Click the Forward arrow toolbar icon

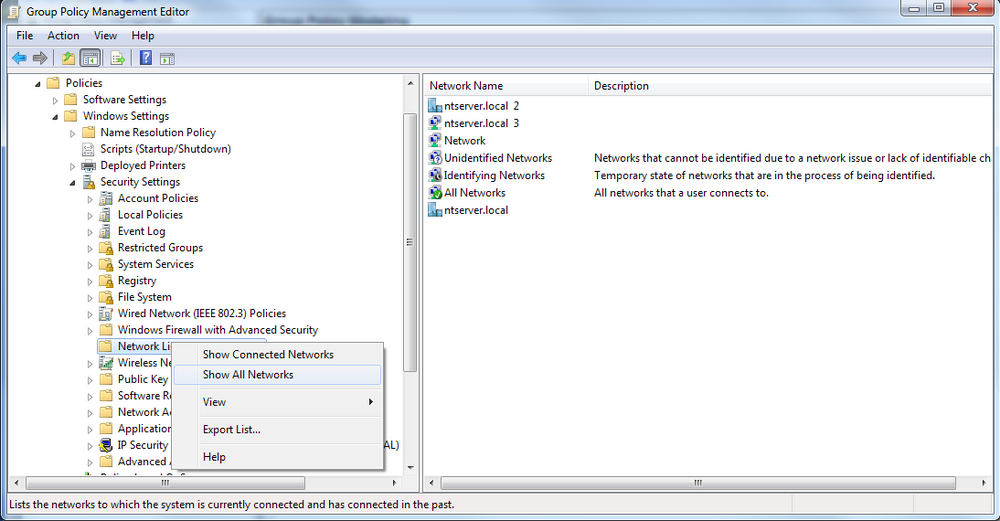pyautogui.click(x=40, y=59)
